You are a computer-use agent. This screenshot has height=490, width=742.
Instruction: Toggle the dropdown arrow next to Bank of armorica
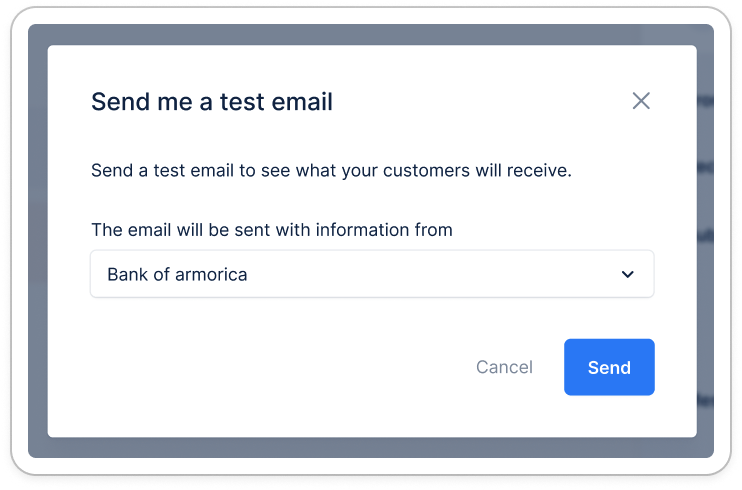[627, 274]
